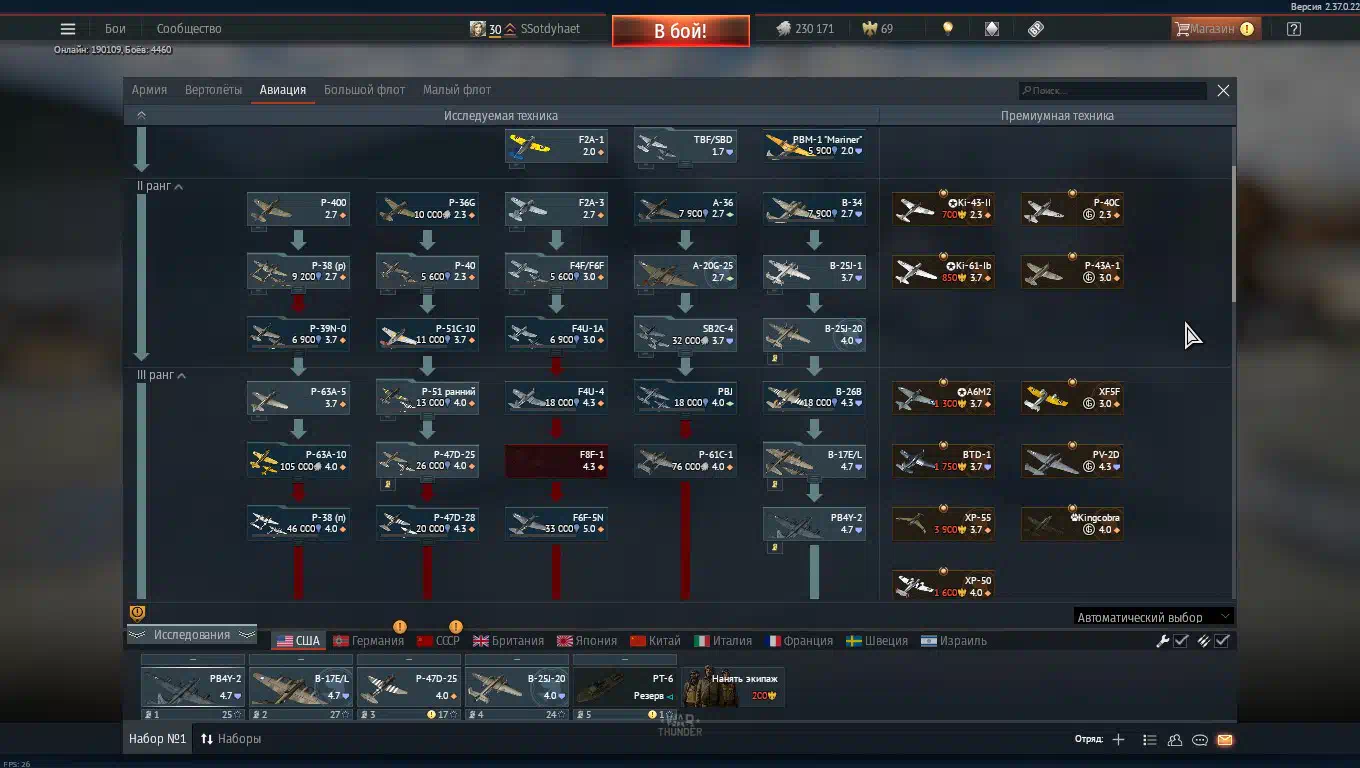The height and width of the screenshot is (768, 1360).
Task: Open the hamburger main menu
Action: pos(67,29)
